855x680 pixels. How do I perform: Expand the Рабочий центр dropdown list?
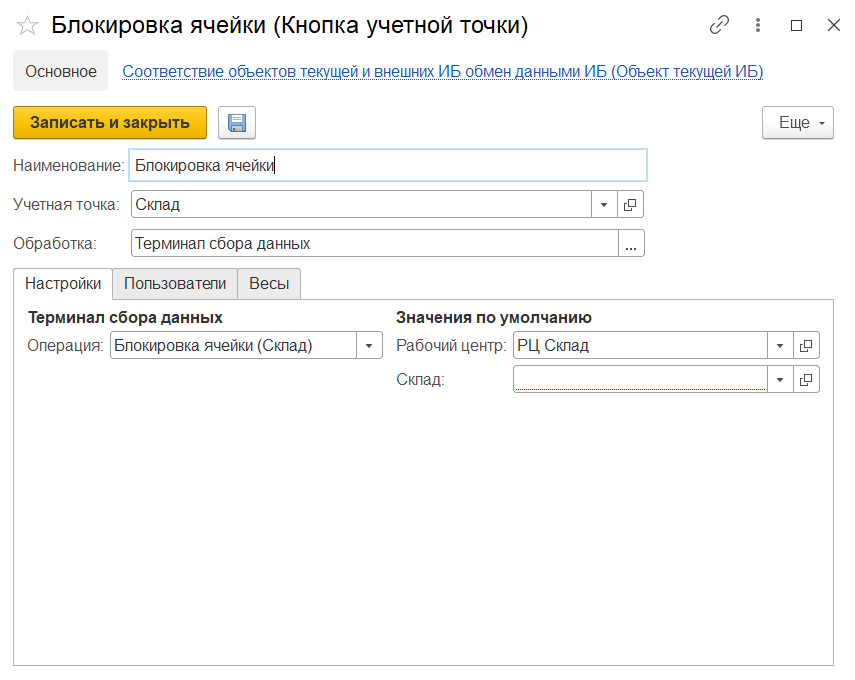coord(780,346)
